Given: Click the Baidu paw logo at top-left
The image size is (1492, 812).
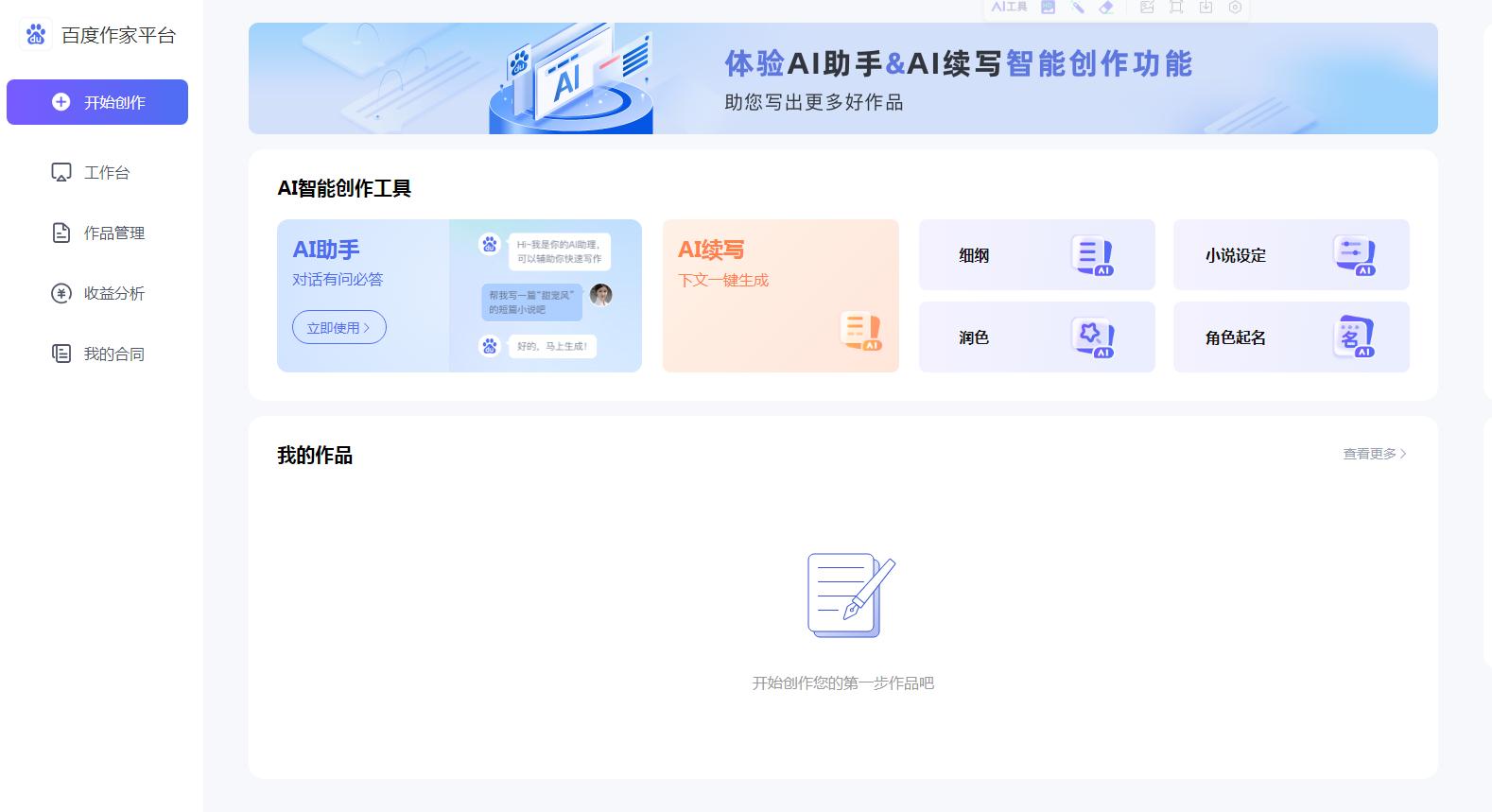Looking at the screenshot, I should click(36, 35).
